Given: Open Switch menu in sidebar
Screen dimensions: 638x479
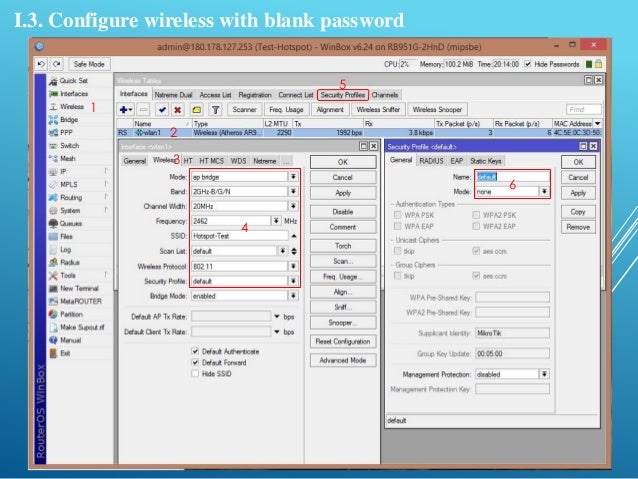Looking at the screenshot, I should 64,146.
